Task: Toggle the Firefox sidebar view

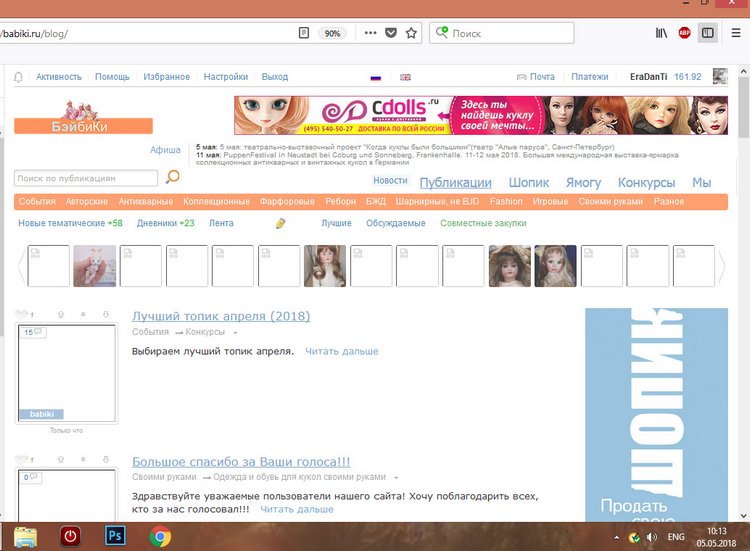Action: 708,33
